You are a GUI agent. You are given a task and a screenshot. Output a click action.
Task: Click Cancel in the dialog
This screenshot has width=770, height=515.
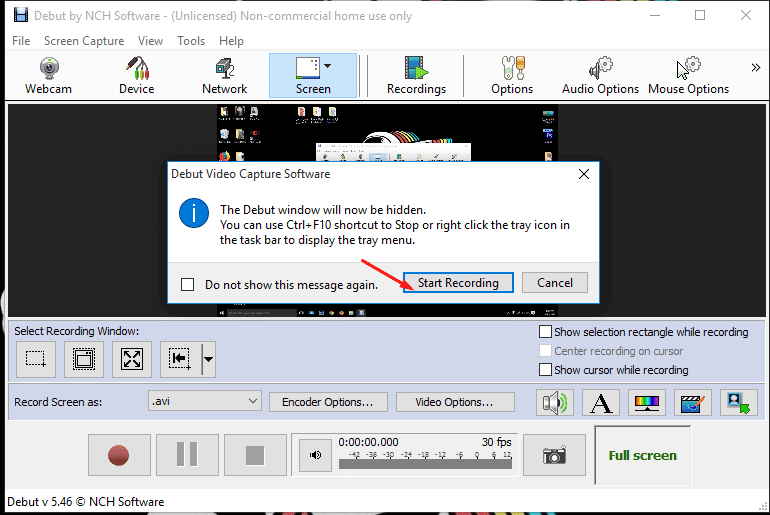coord(555,283)
